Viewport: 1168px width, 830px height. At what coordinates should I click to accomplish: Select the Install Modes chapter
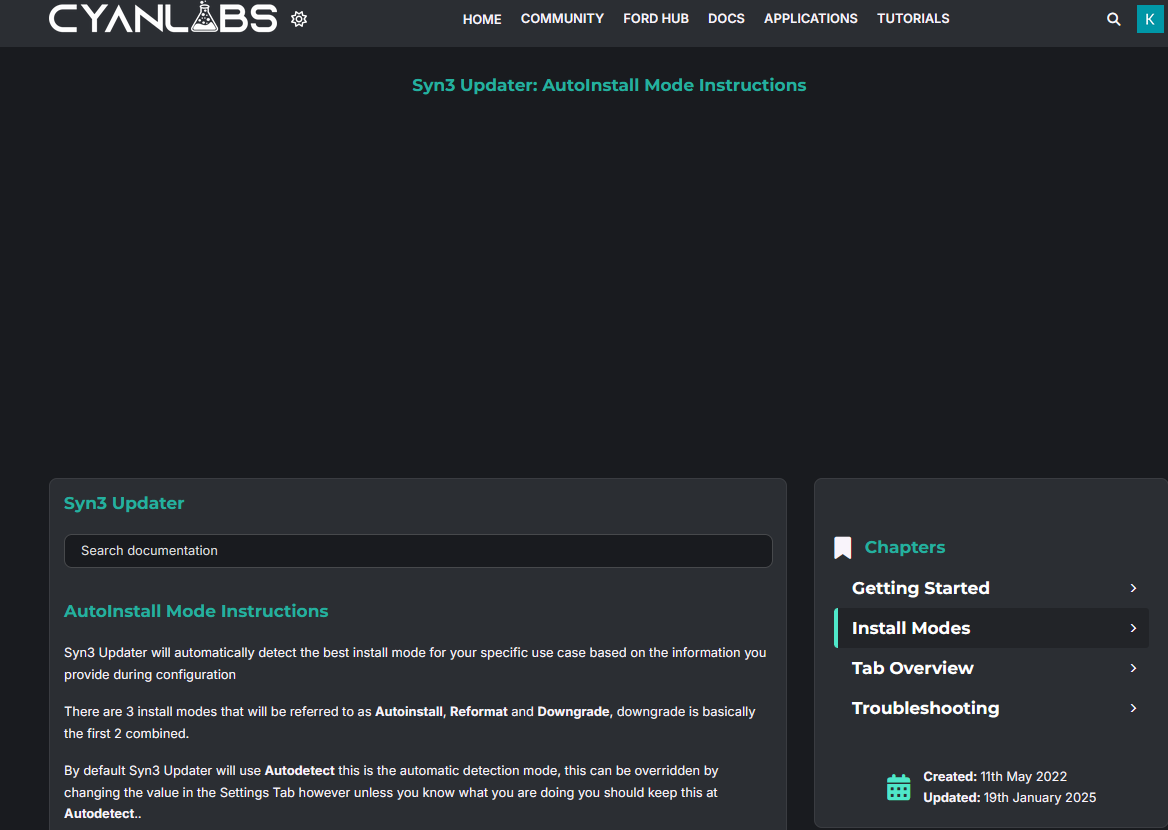tap(911, 628)
